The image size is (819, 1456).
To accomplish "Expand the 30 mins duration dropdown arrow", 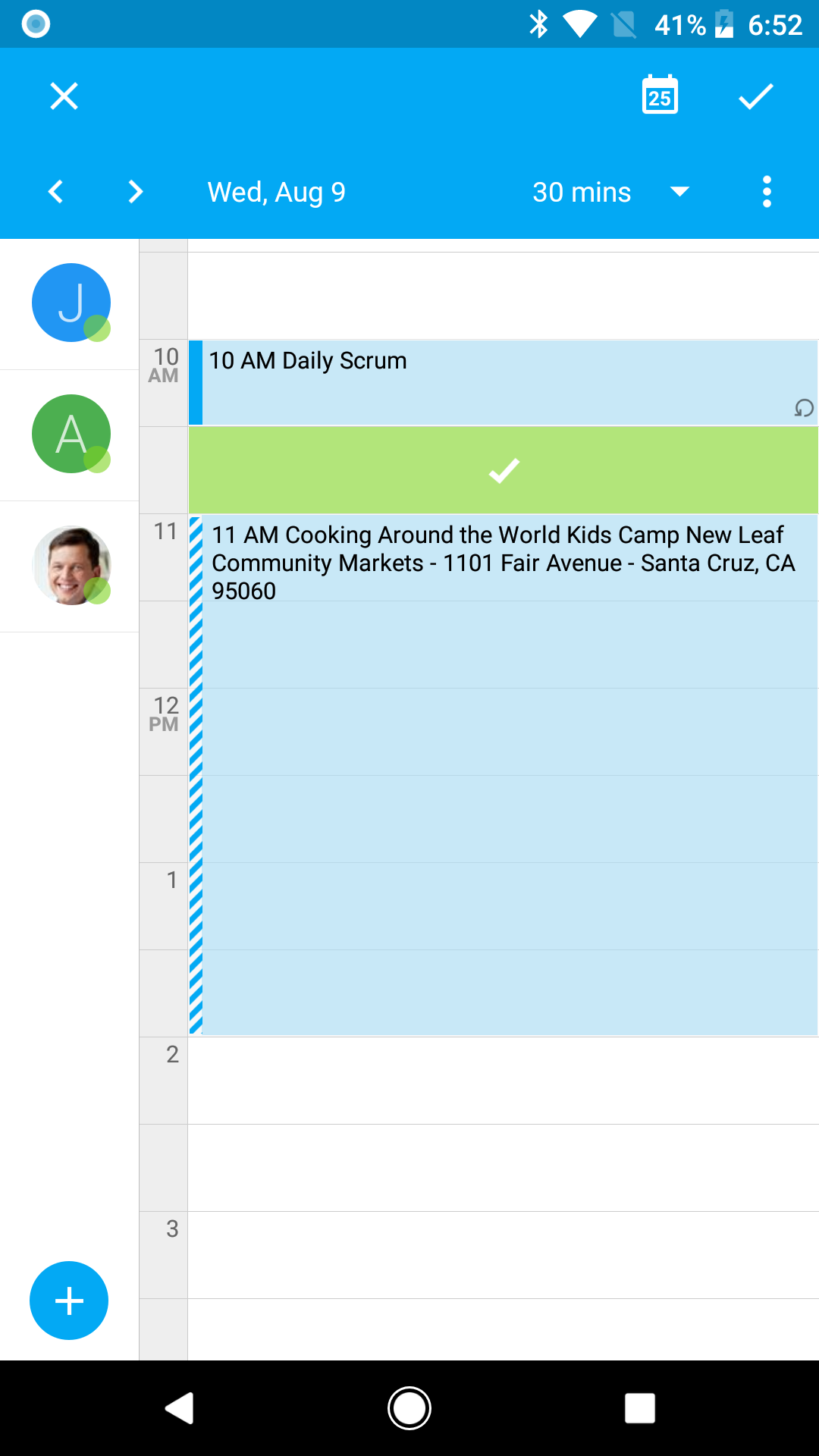I will point(680,192).
